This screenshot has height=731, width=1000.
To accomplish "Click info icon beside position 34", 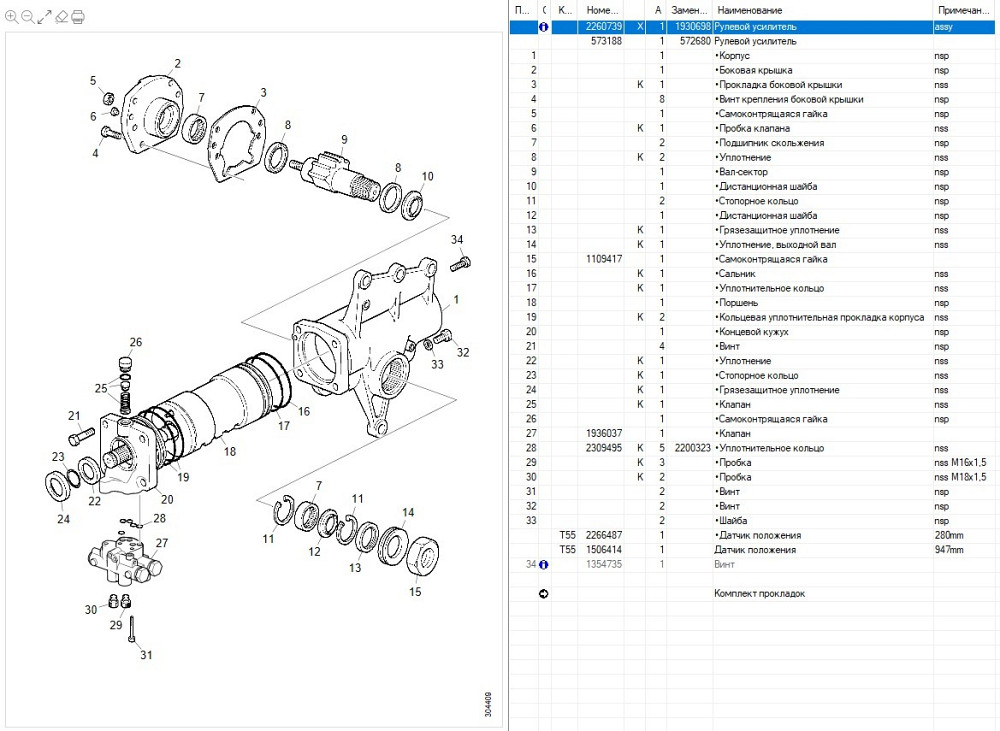I will pyautogui.click(x=544, y=565).
